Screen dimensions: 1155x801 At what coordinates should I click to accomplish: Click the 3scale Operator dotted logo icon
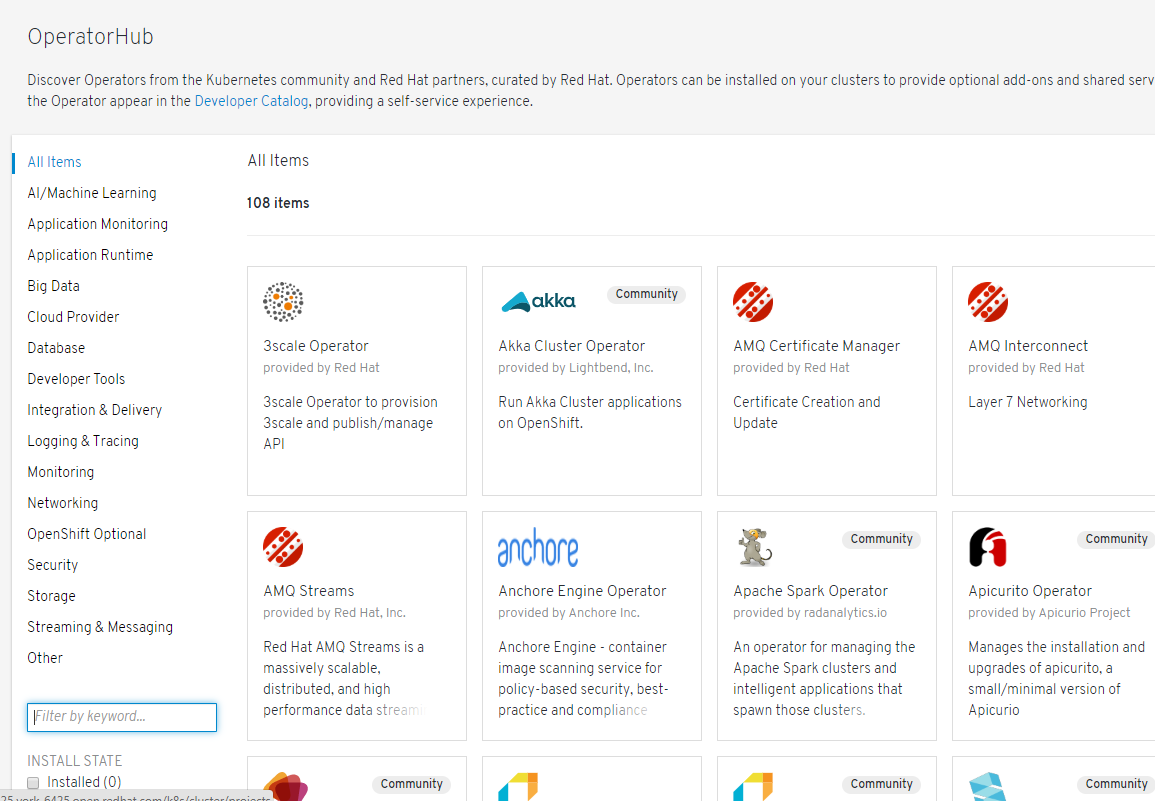(x=283, y=302)
